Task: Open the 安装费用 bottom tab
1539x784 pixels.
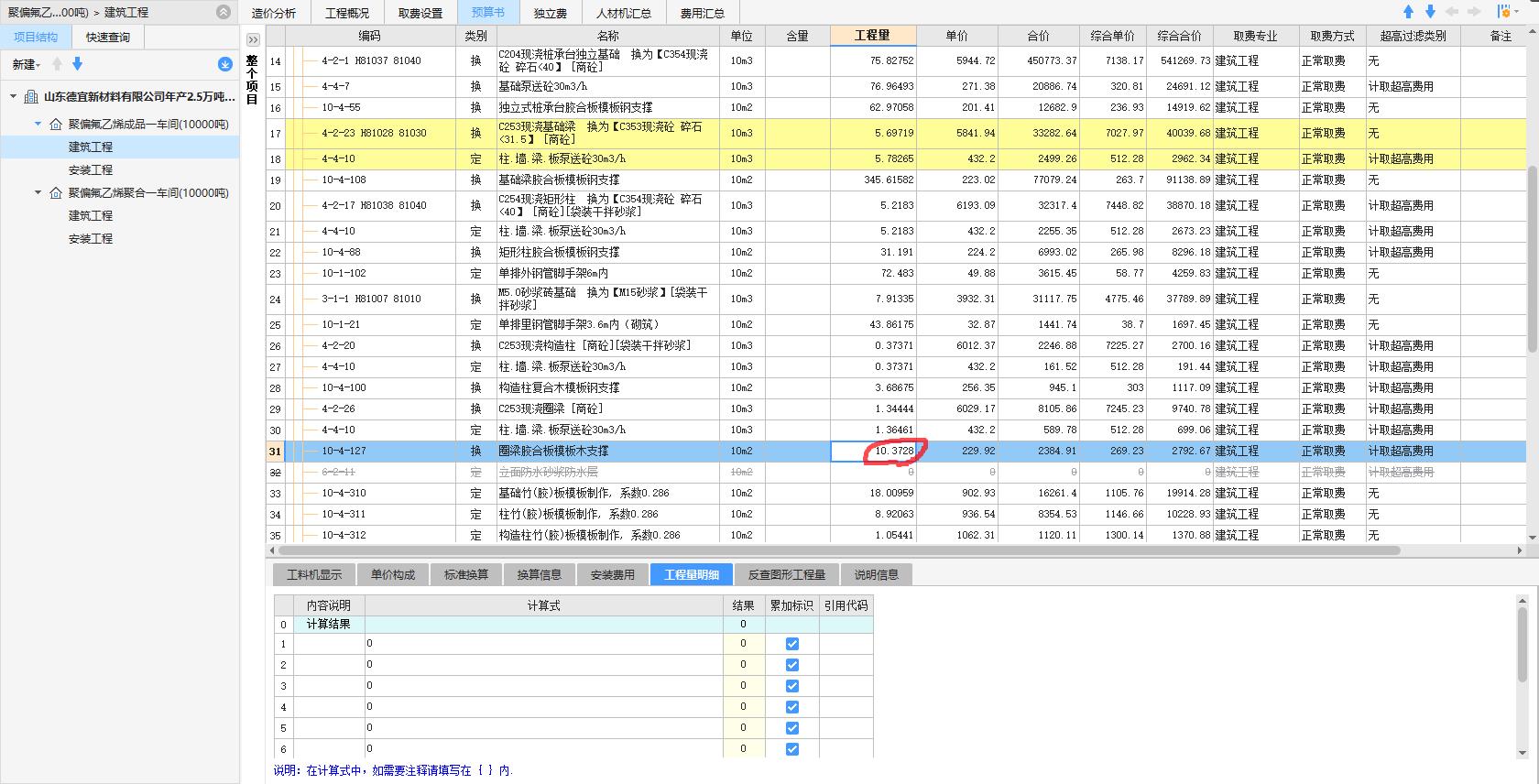Action: pyautogui.click(x=613, y=574)
